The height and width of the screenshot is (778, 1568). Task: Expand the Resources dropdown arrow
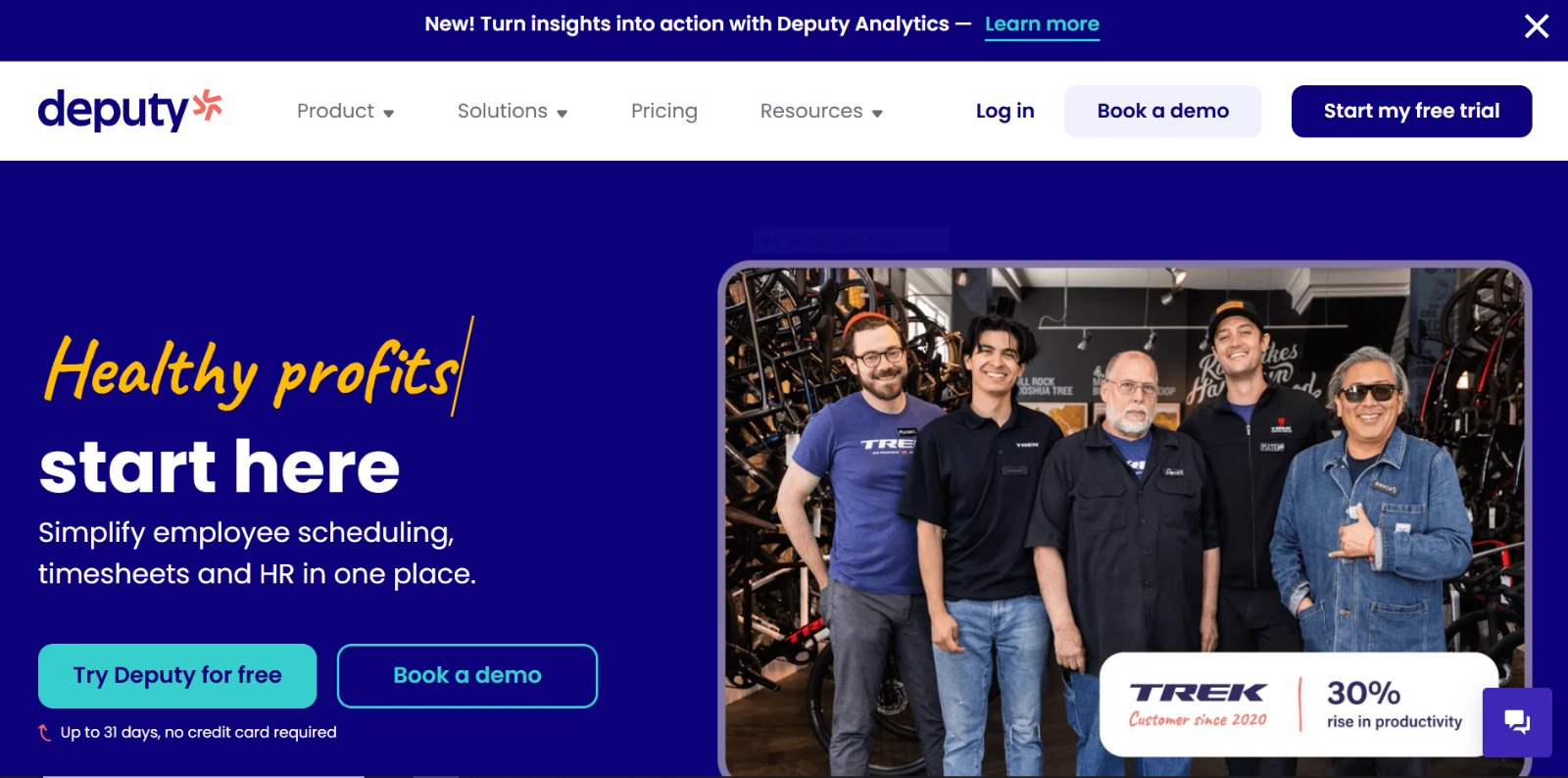click(877, 114)
